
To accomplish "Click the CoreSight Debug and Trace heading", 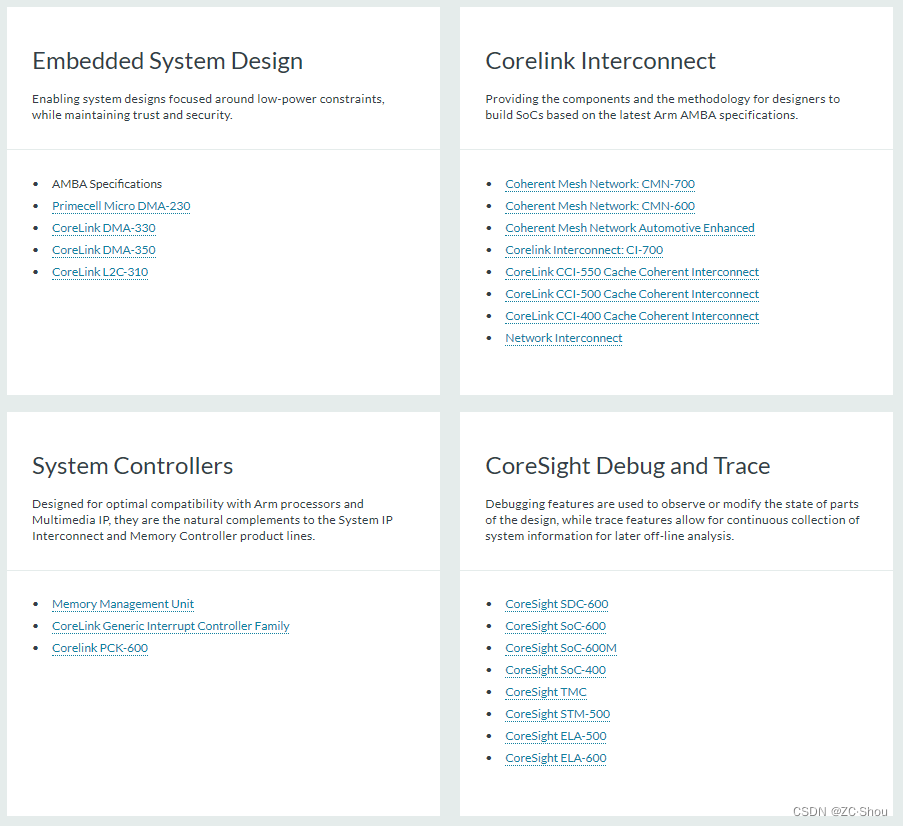I will click(x=628, y=466).
